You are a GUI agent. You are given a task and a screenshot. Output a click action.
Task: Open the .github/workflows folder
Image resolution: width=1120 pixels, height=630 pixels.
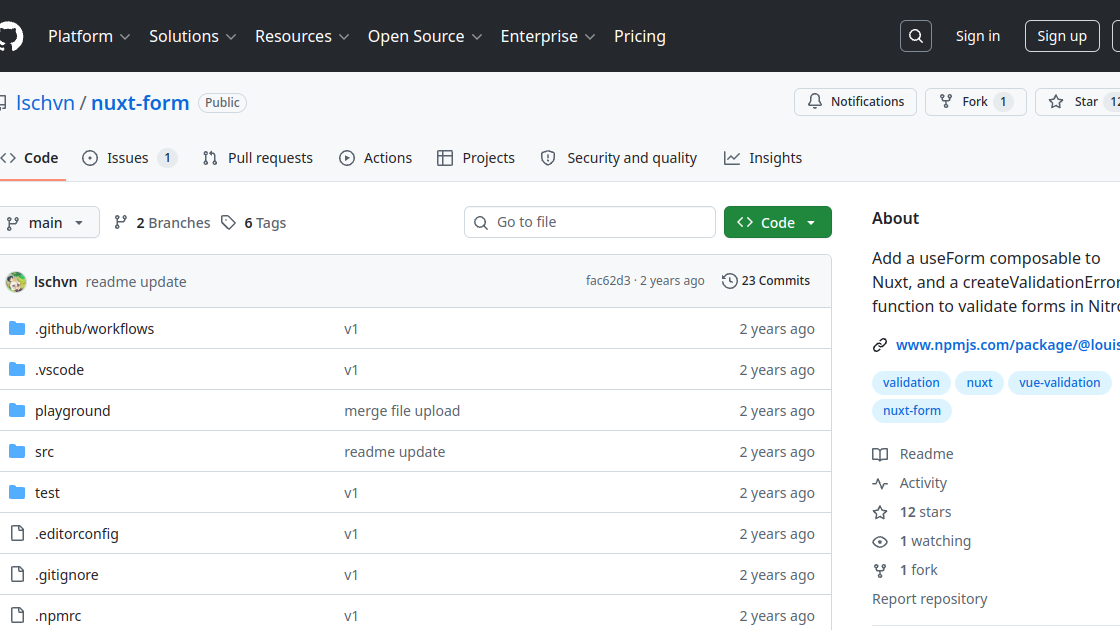[x=94, y=329]
